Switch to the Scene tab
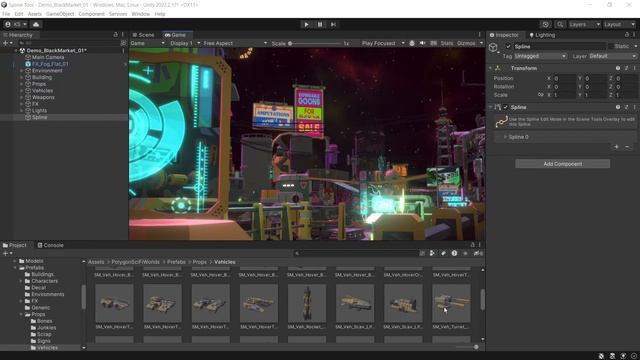The width and height of the screenshot is (640, 360). click(x=144, y=35)
